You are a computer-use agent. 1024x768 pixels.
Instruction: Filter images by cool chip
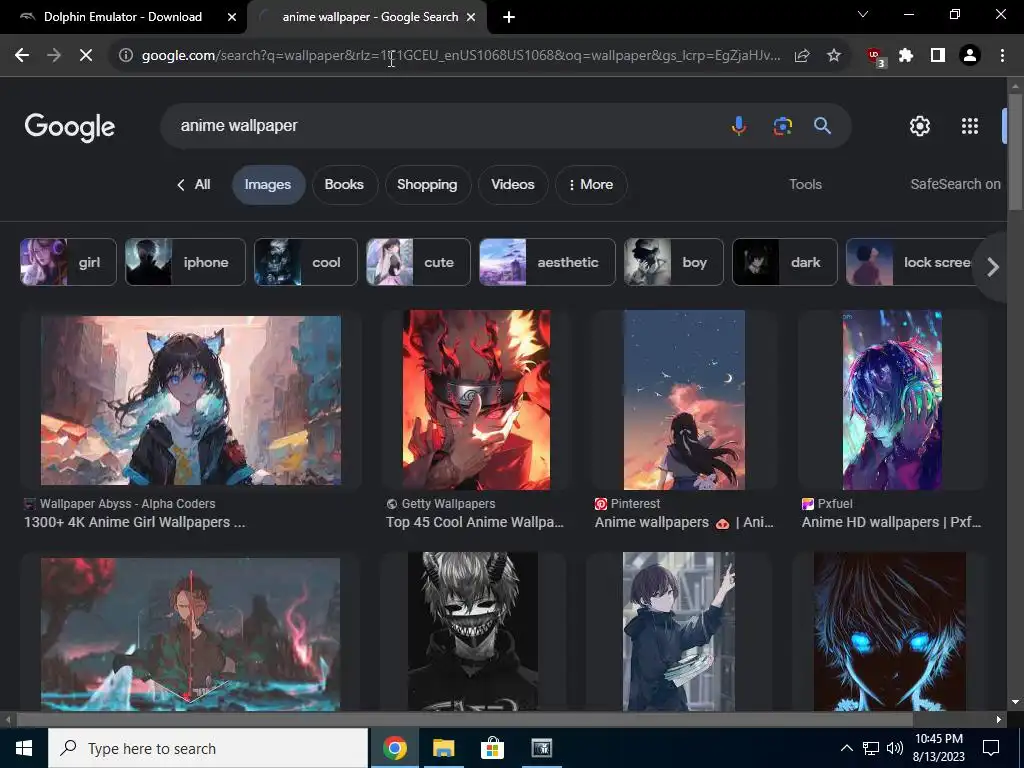click(306, 263)
